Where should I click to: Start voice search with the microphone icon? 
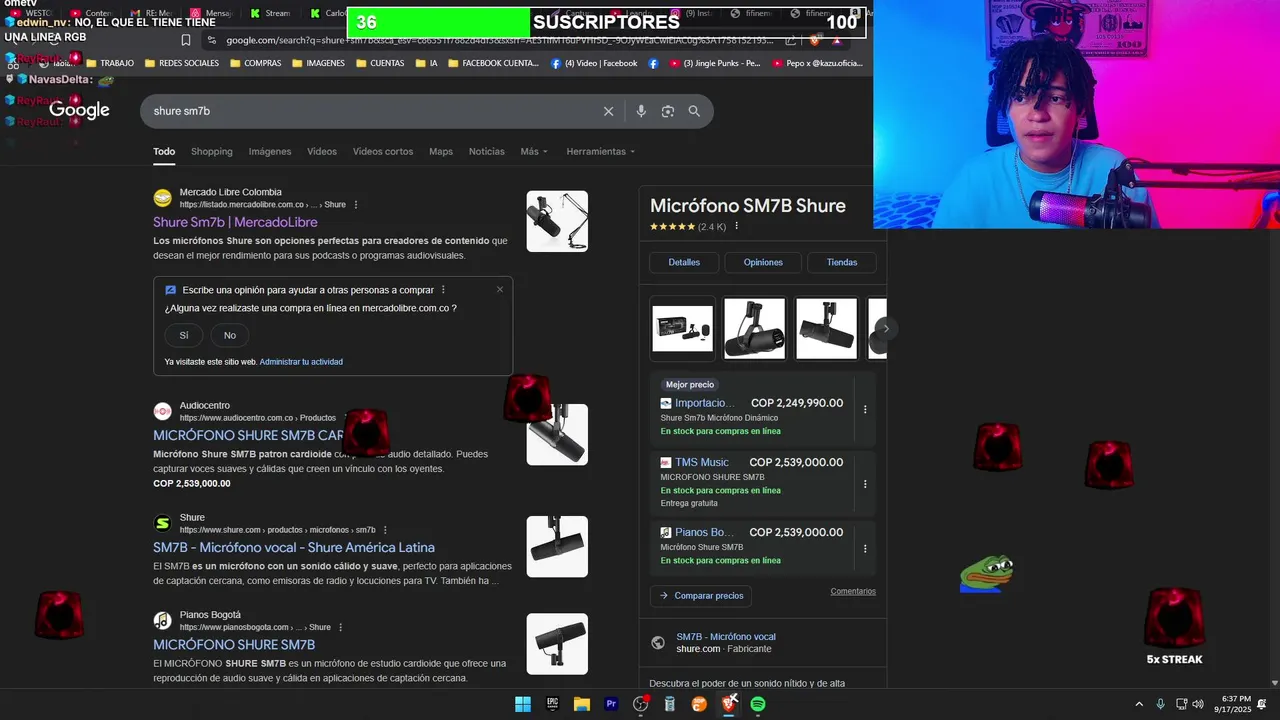641,111
